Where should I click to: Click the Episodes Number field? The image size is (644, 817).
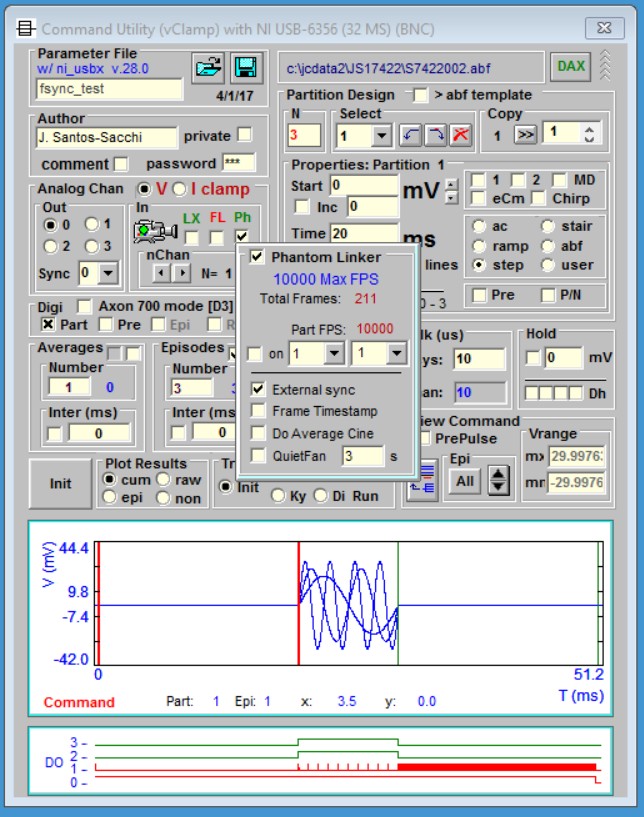click(x=192, y=388)
